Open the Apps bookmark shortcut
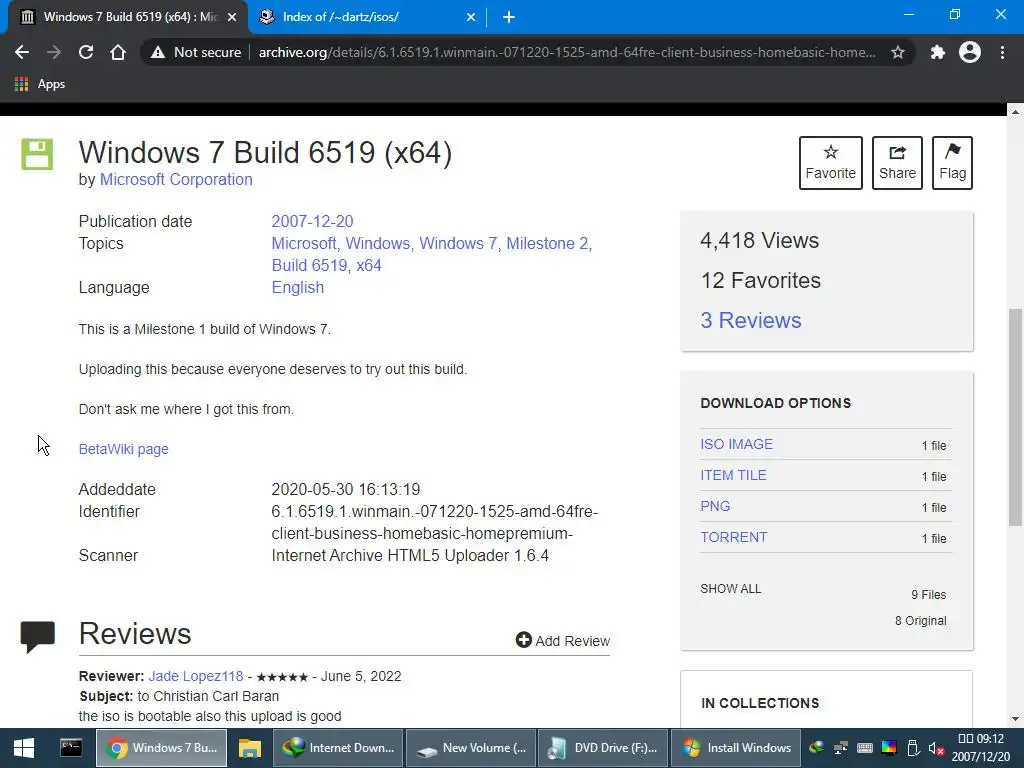1024x768 pixels. tap(40, 84)
